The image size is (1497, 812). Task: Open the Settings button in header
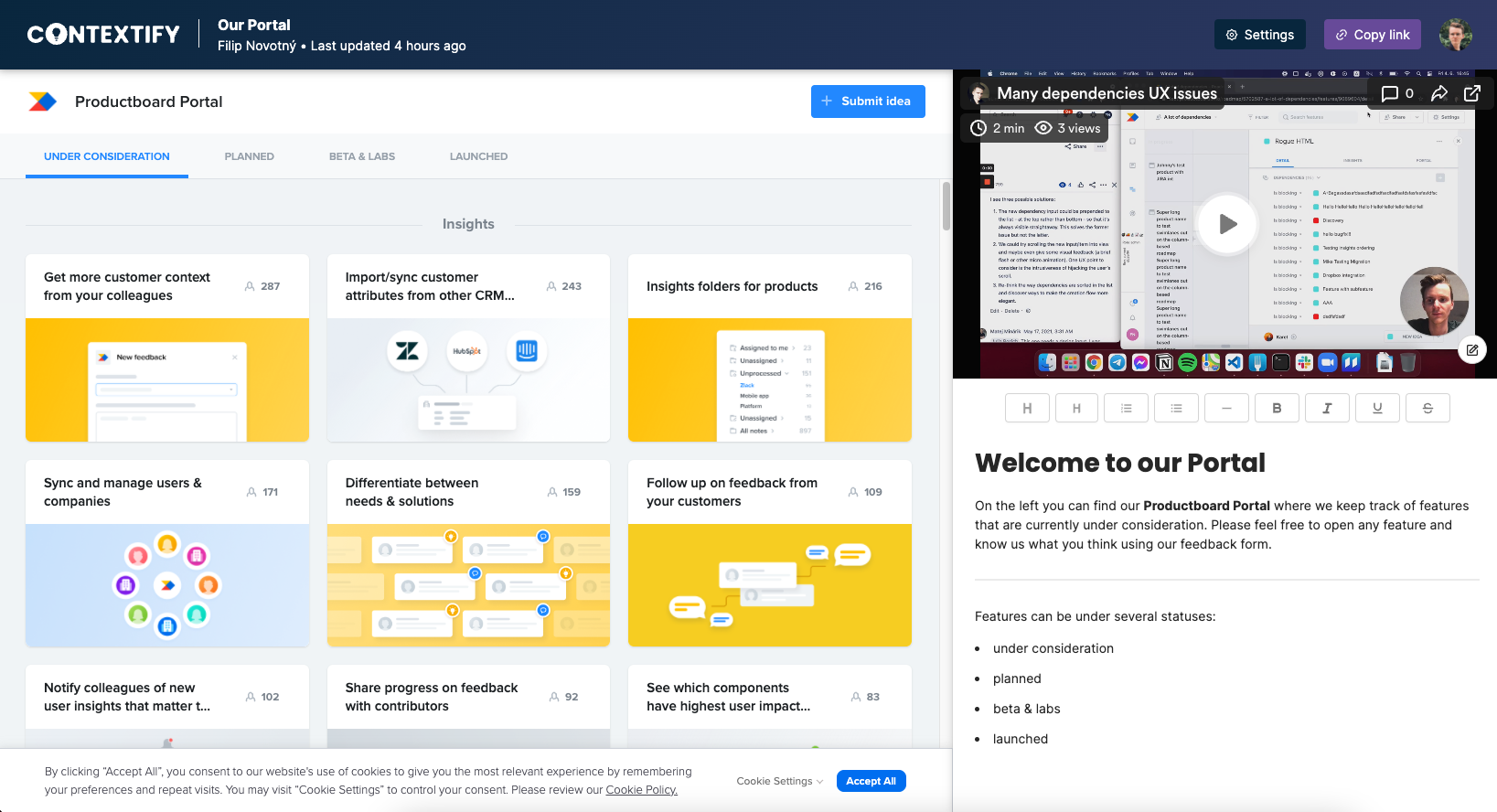1259,35
